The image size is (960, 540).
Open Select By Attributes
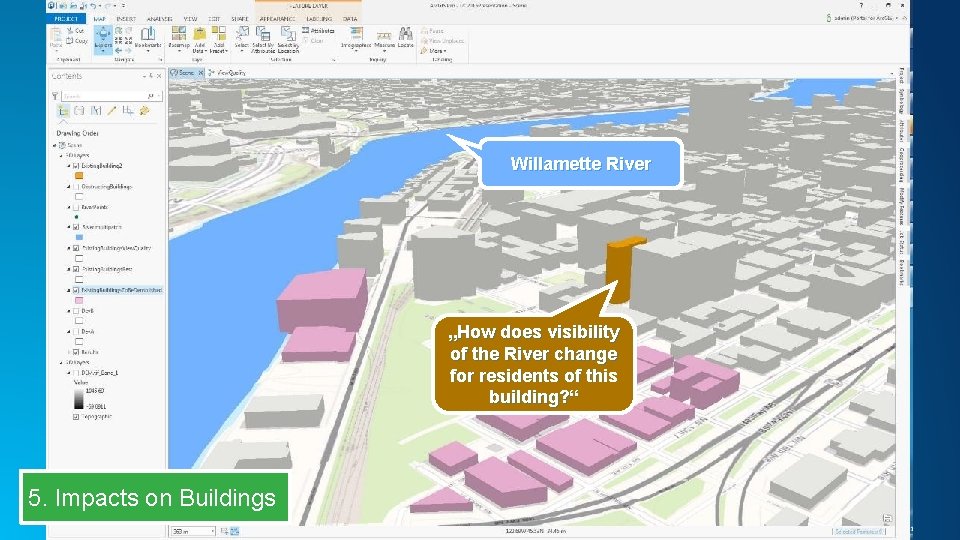tap(263, 39)
